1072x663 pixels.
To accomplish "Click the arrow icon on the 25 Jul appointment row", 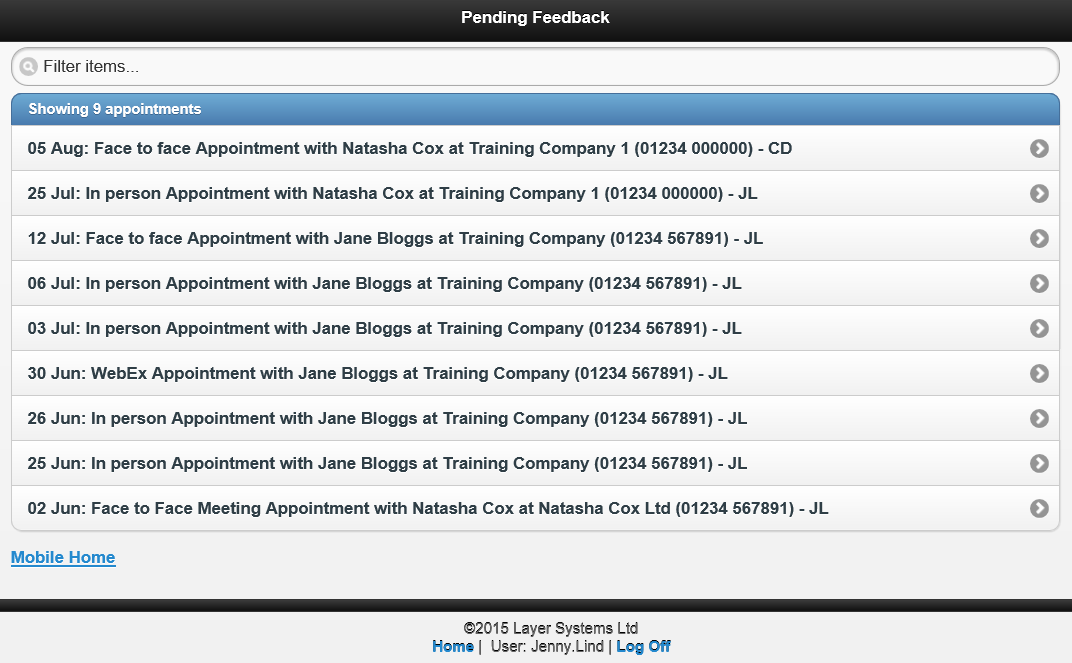I will click(1039, 193).
